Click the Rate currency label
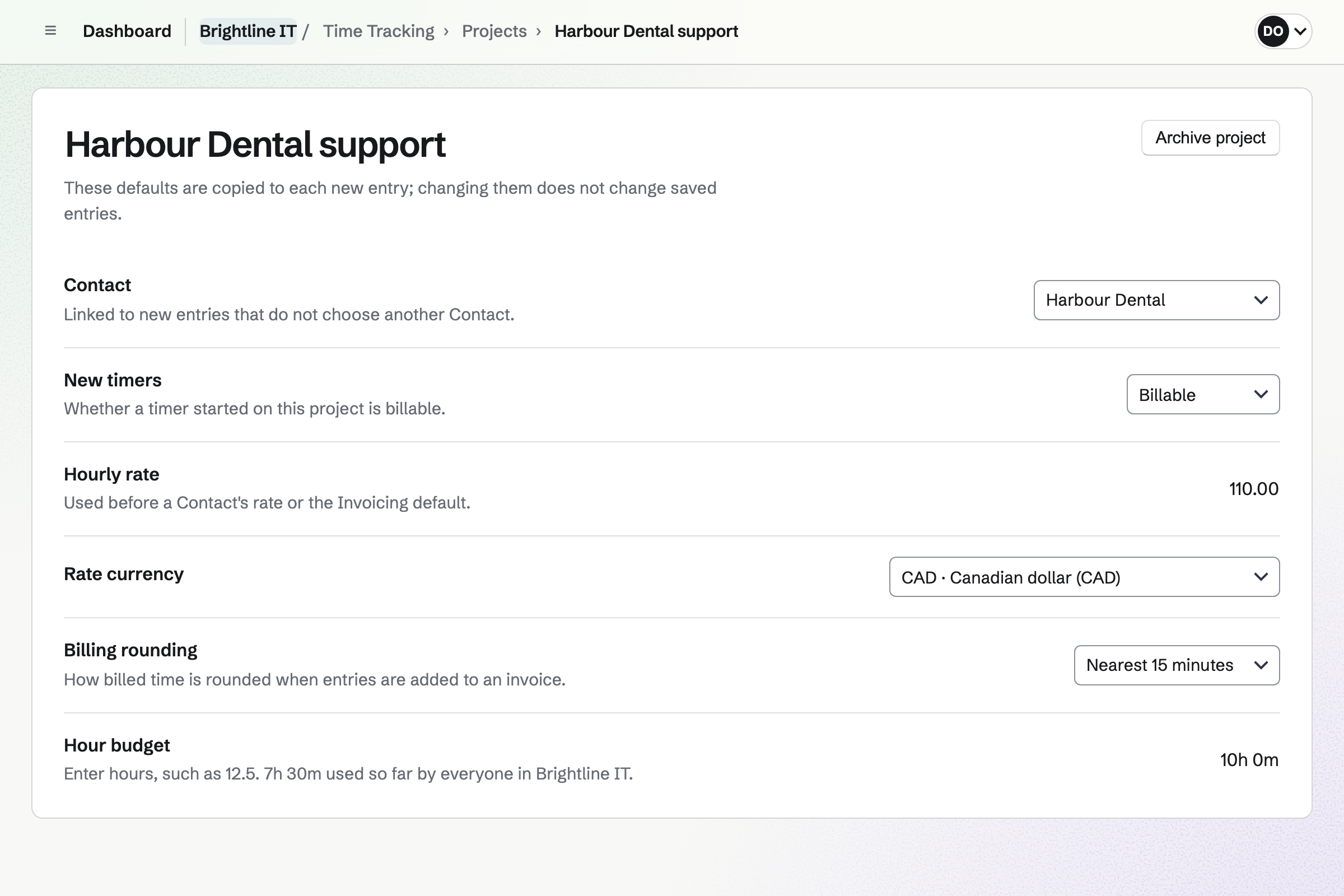The height and width of the screenshot is (896, 1344). pyautogui.click(x=123, y=573)
